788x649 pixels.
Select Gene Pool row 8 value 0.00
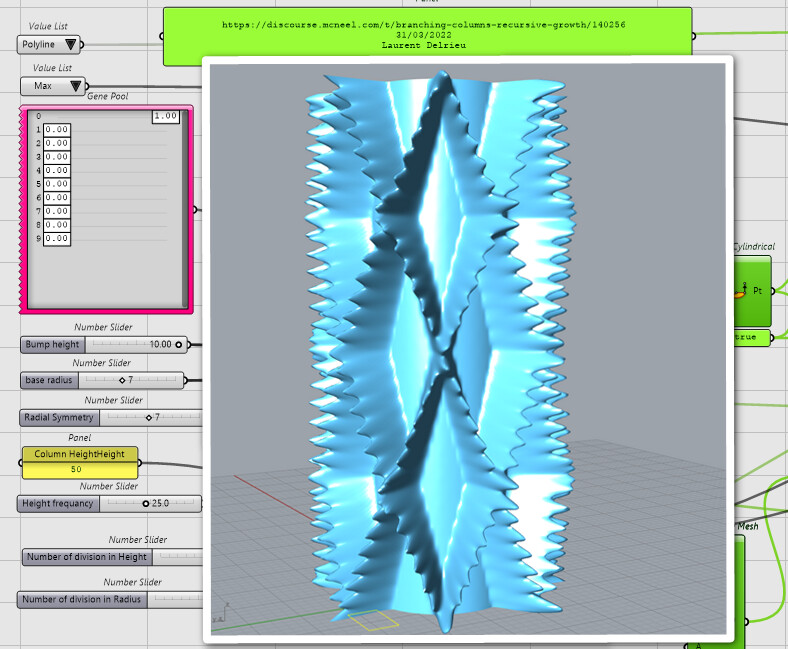(57, 225)
